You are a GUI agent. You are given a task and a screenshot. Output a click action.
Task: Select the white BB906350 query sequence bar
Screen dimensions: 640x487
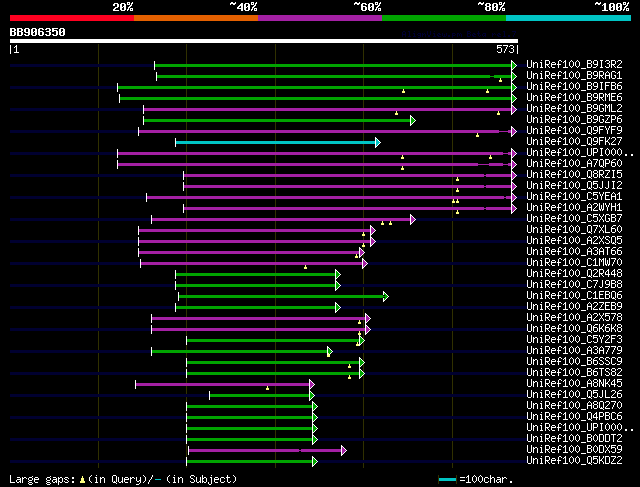pos(264,41)
